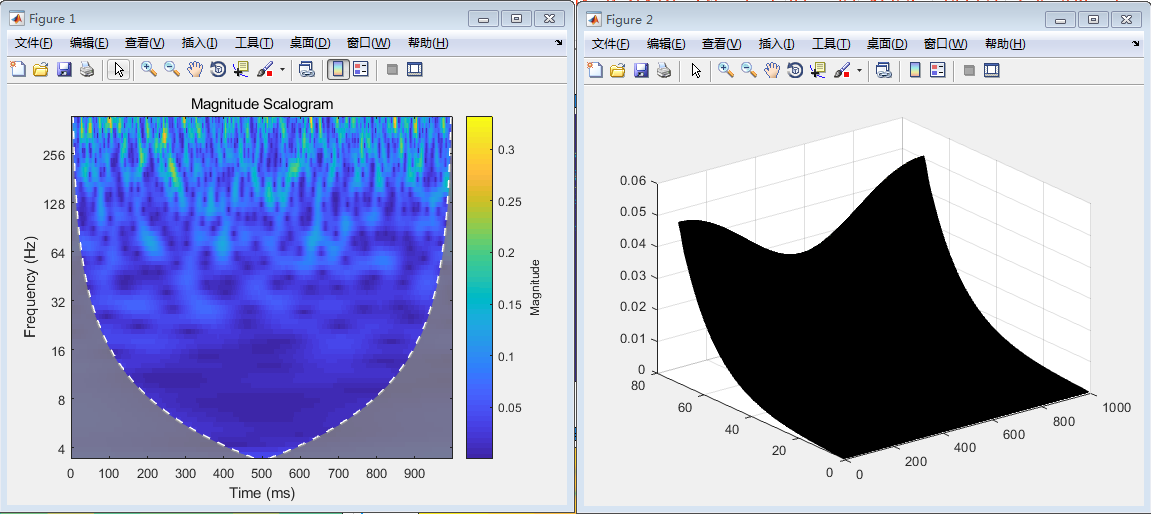Expand Brush color dropdown arrow in Figure 2
The width and height of the screenshot is (1151, 514).
click(859, 71)
